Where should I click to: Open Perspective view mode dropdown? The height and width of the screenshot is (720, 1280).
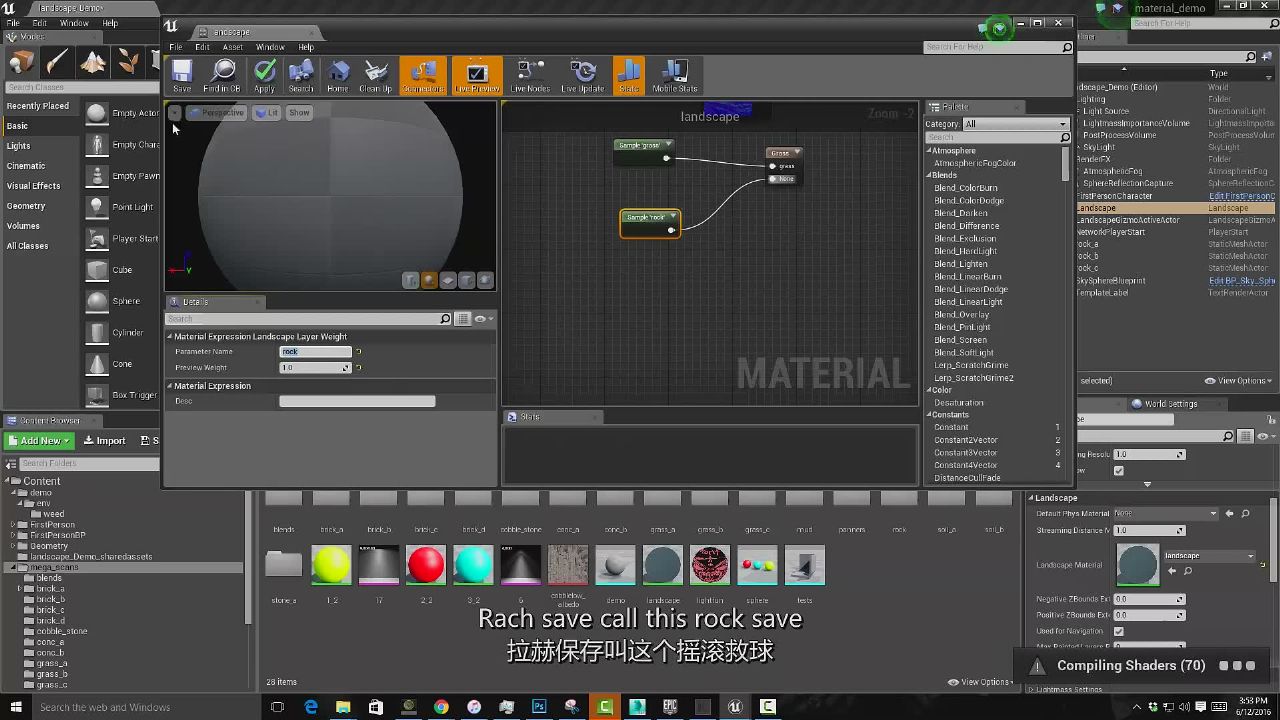tap(216, 113)
